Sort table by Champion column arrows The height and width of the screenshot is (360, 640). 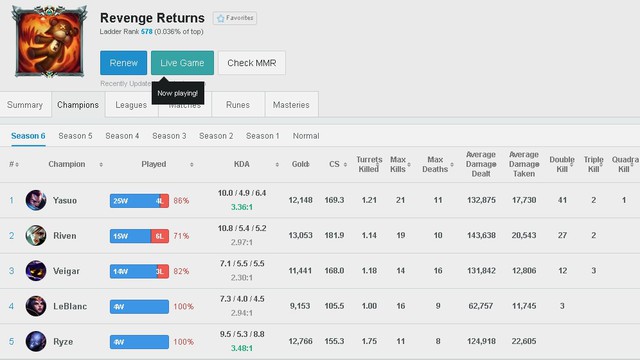(x=101, y=164)
